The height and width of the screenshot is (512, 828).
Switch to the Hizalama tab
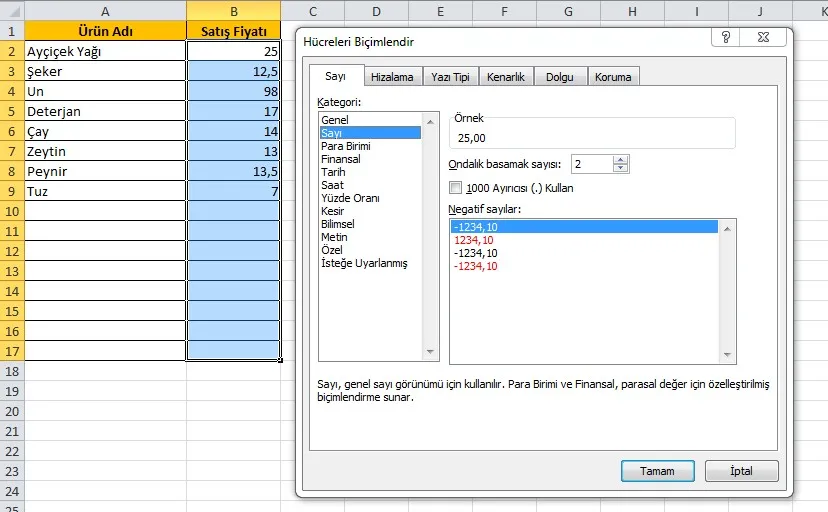[391, 77]
